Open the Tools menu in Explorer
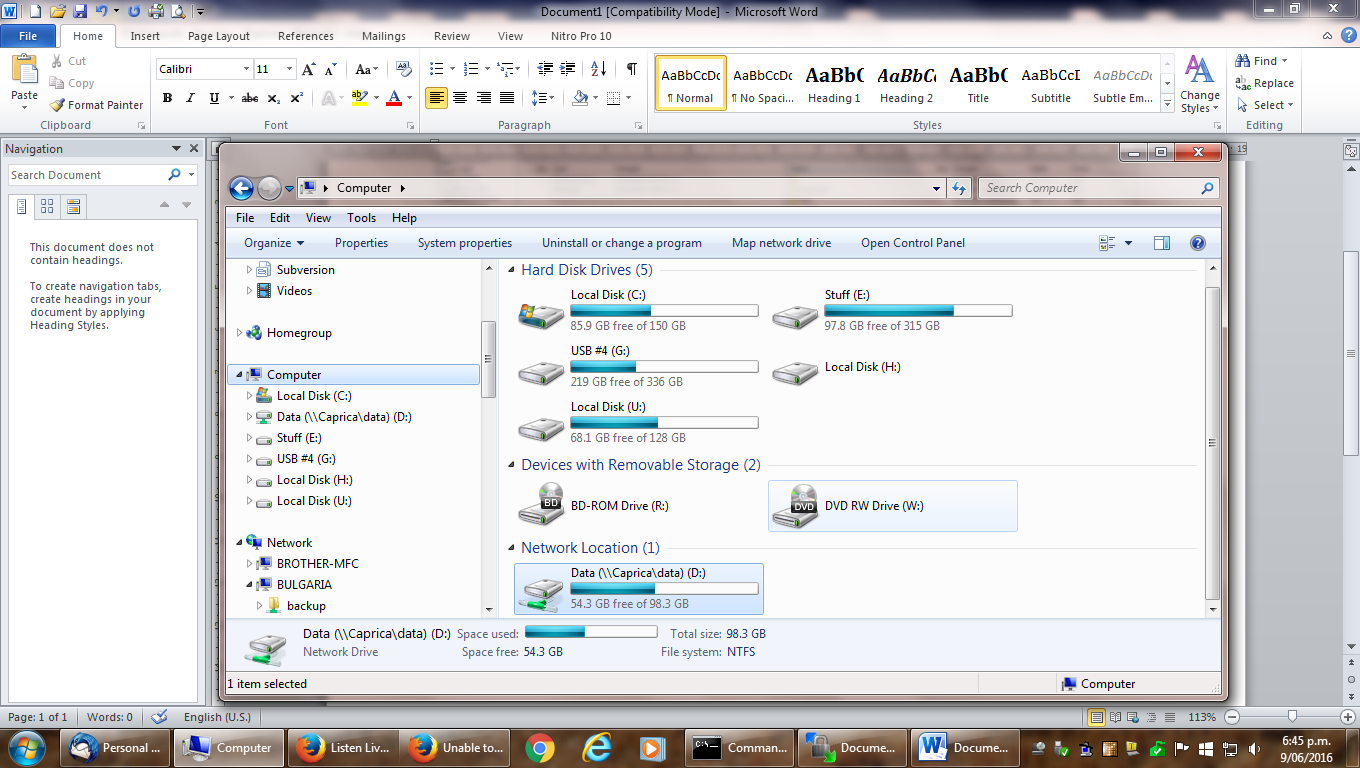Viewport: 1360px width, 768px height. pyautogui.click(x=361, y=218)
